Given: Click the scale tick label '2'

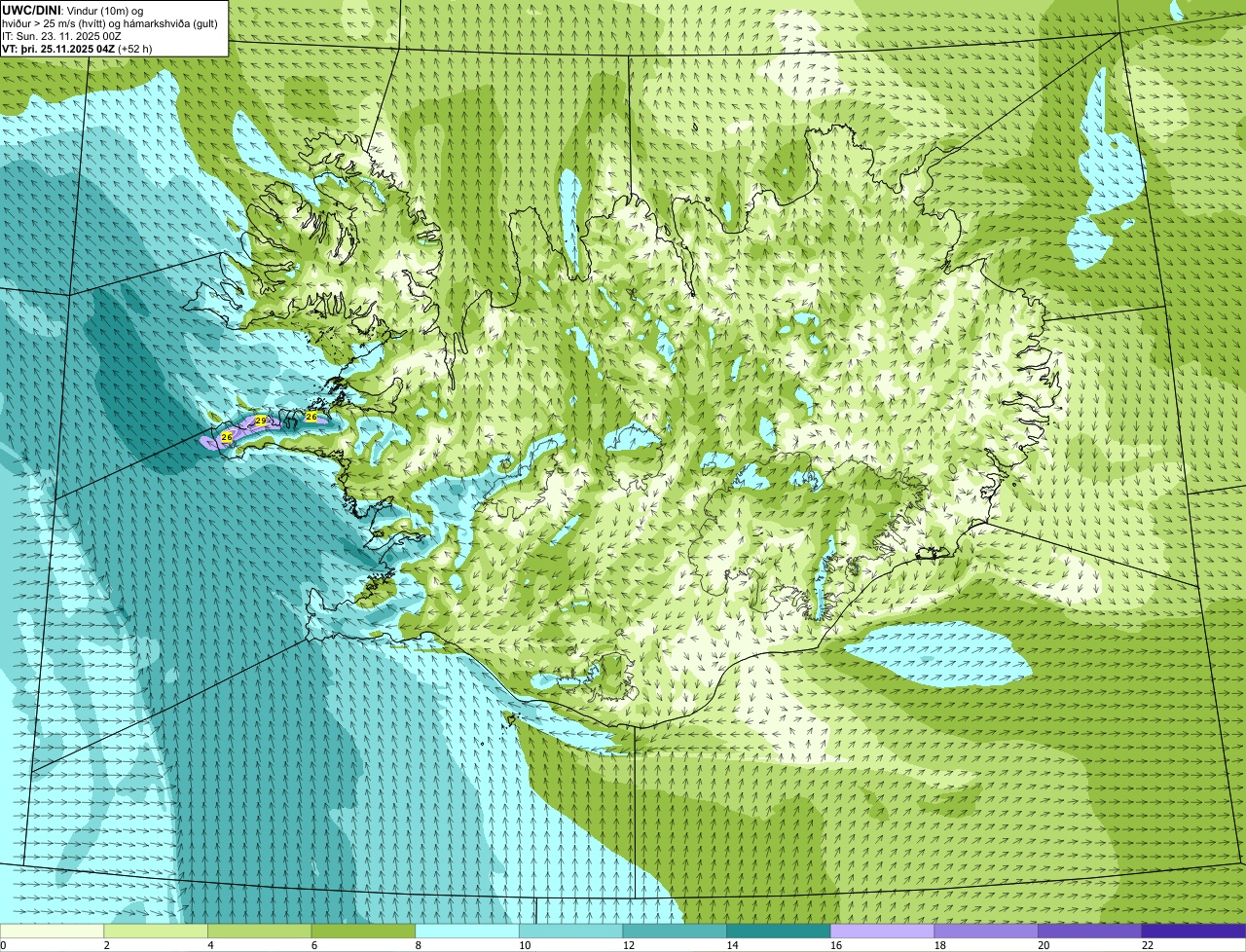Looking at the screenshot, I should pyautogui.click(x=106, y=945).
